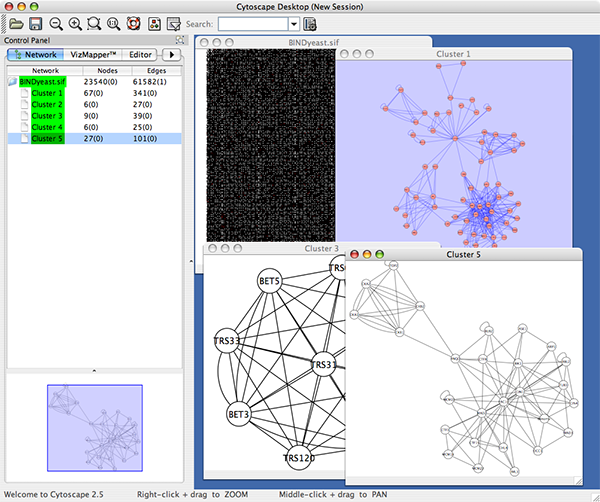The height and width of the screenshot is (502, 600).
Task: Open the search field dropdown arrow
Action: [x=294, y=23]
